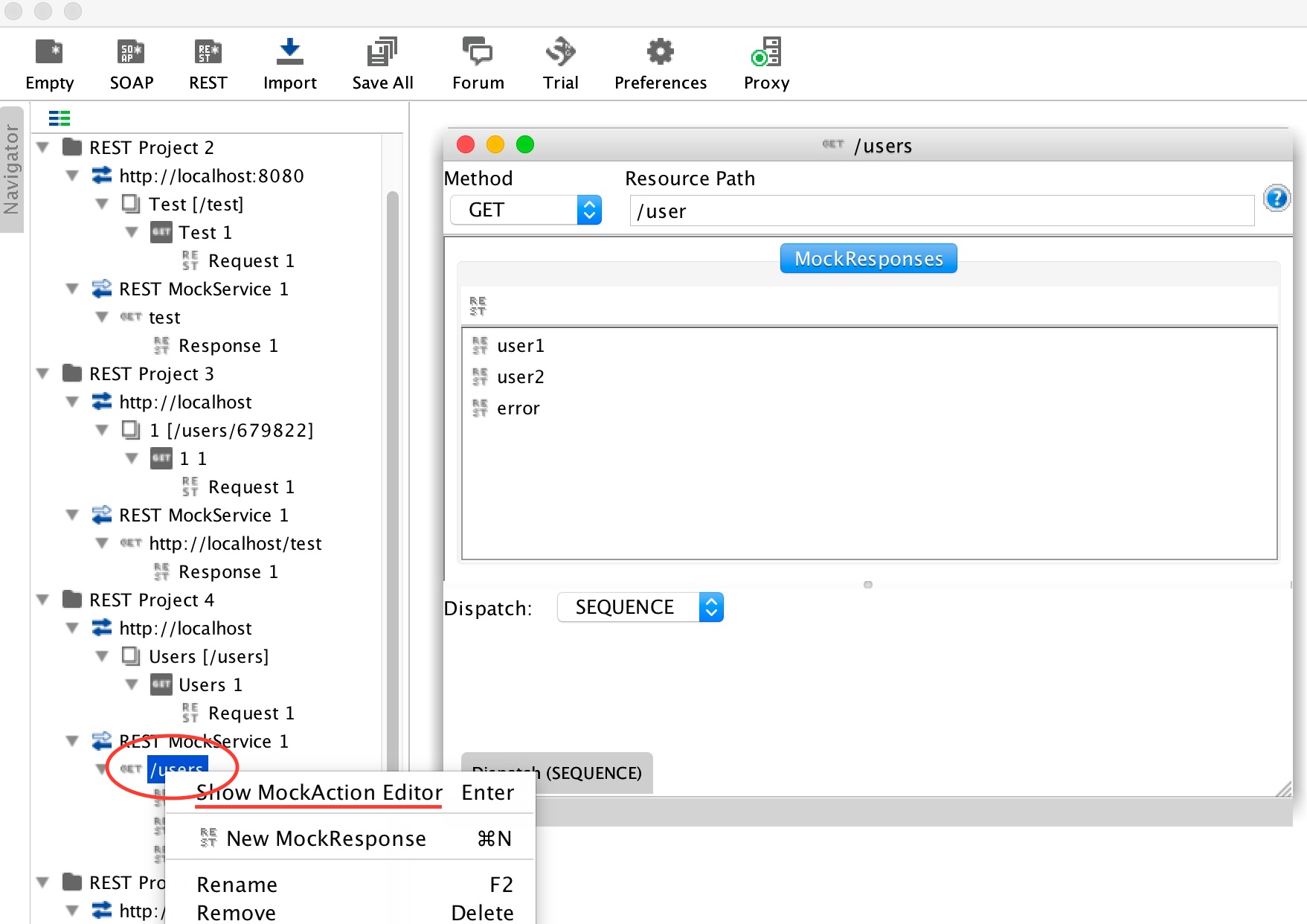Click the Navigator view mode icon
This screenshot has height=924, width=1307.
[x=60, y=118]
